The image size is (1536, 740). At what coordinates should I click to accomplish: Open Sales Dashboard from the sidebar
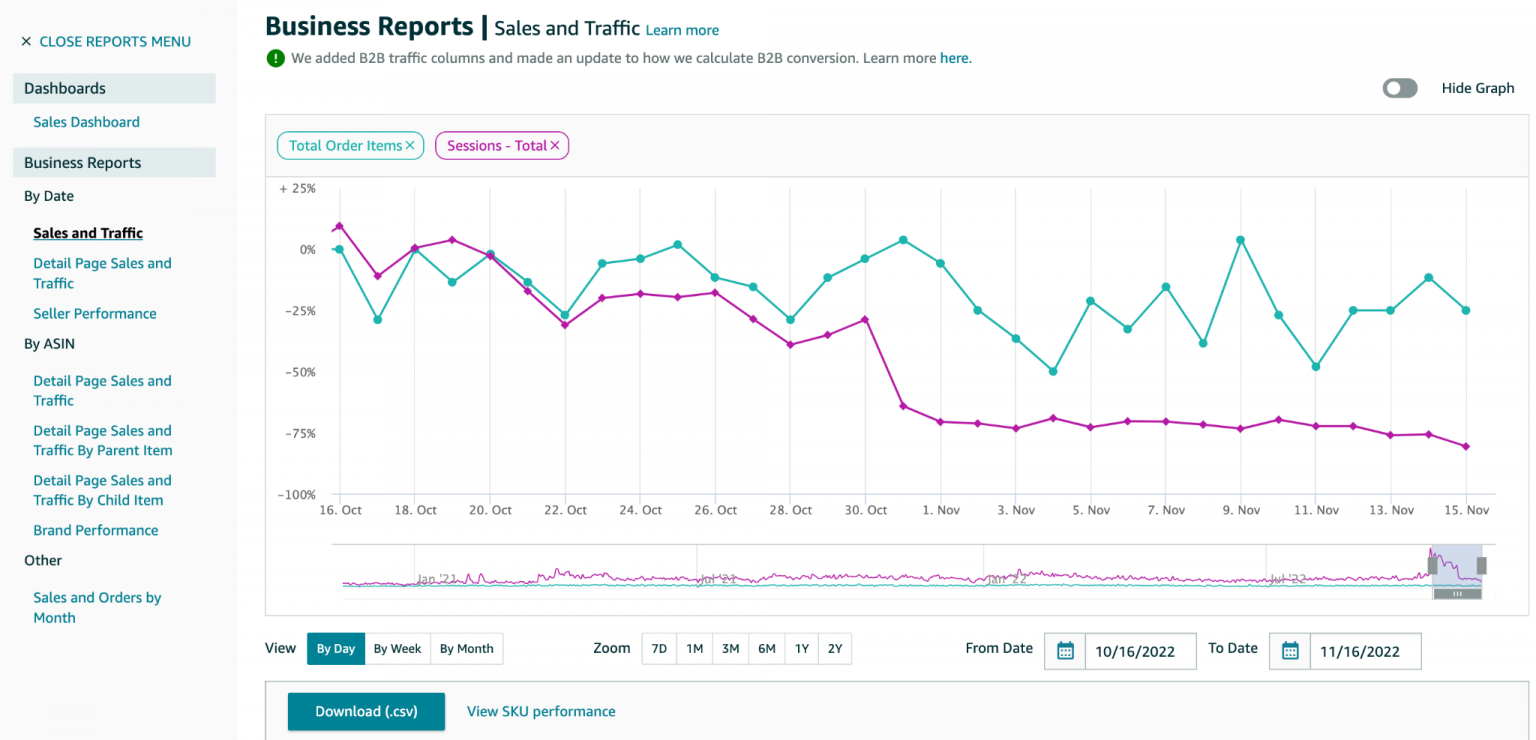pos(86,122)
